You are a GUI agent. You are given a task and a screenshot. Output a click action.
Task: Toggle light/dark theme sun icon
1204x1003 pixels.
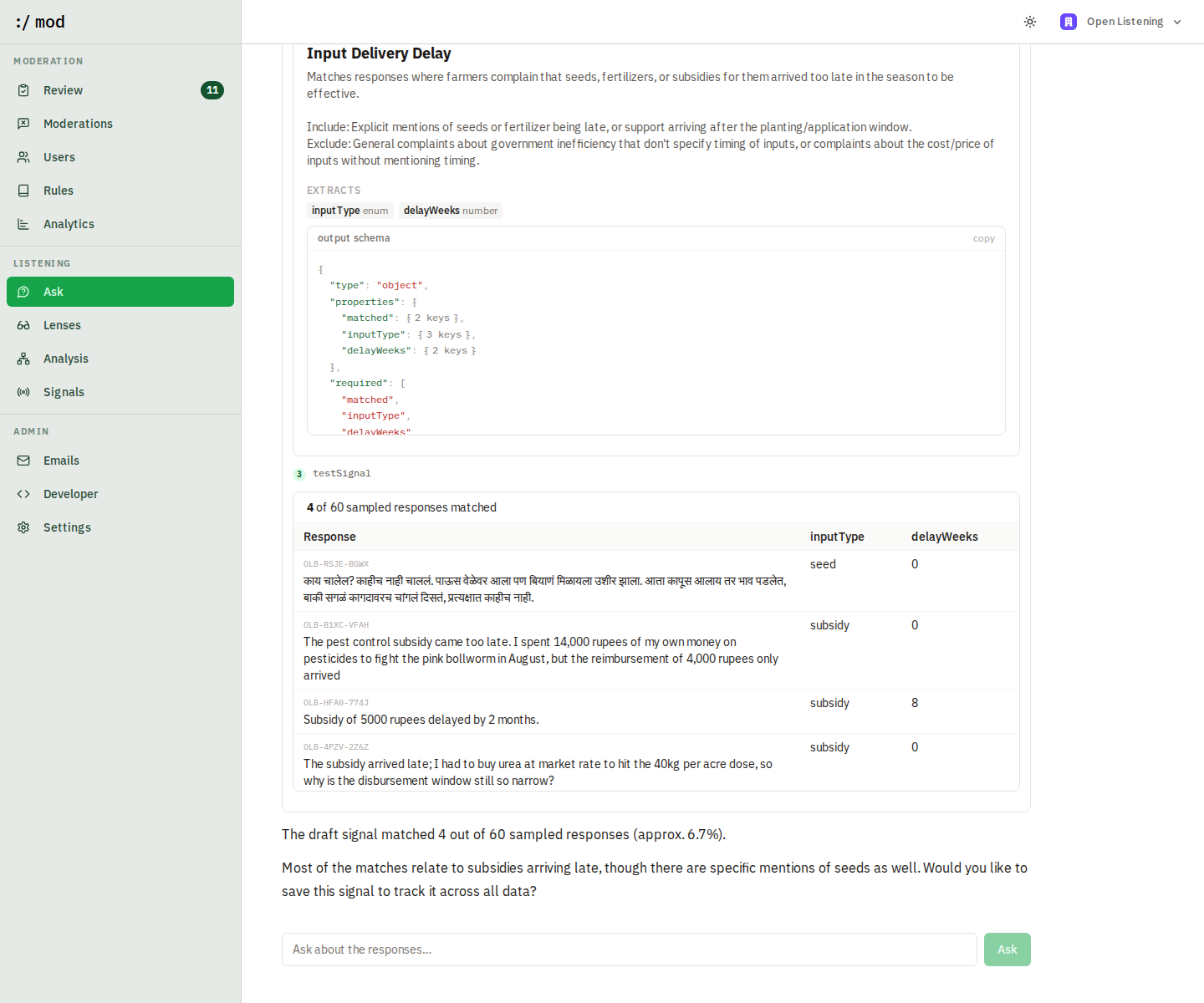pos(1030,22)
